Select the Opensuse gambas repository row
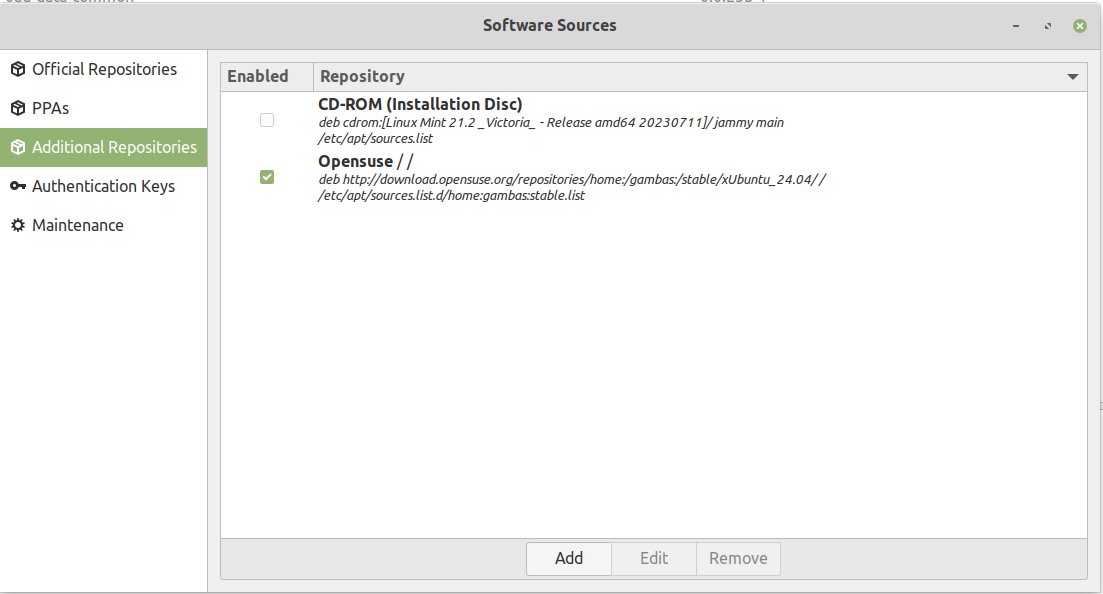Screen dimensions: 1103x594 [x=571, y=179]
